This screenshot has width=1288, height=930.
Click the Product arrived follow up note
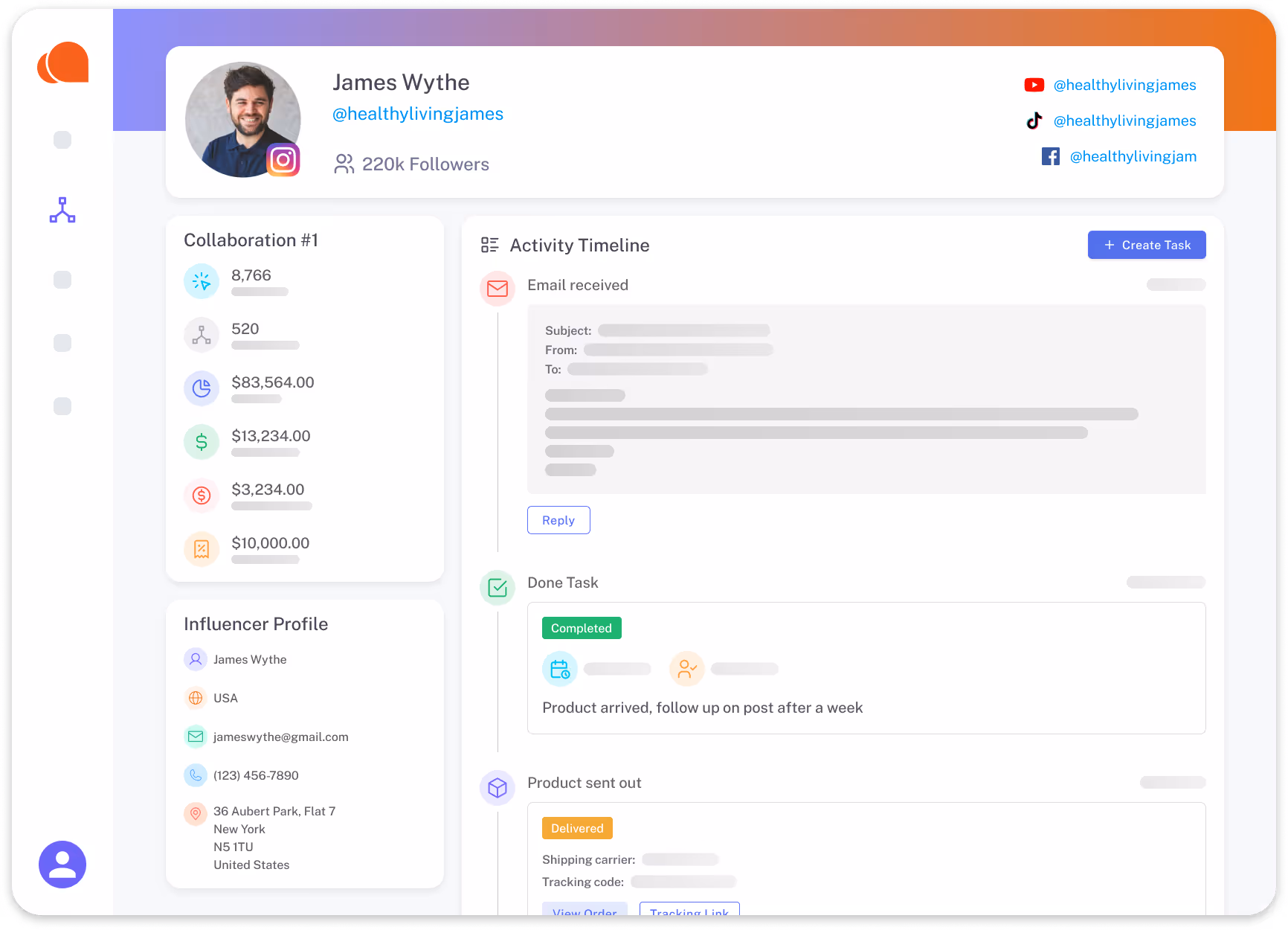[703, 708]
